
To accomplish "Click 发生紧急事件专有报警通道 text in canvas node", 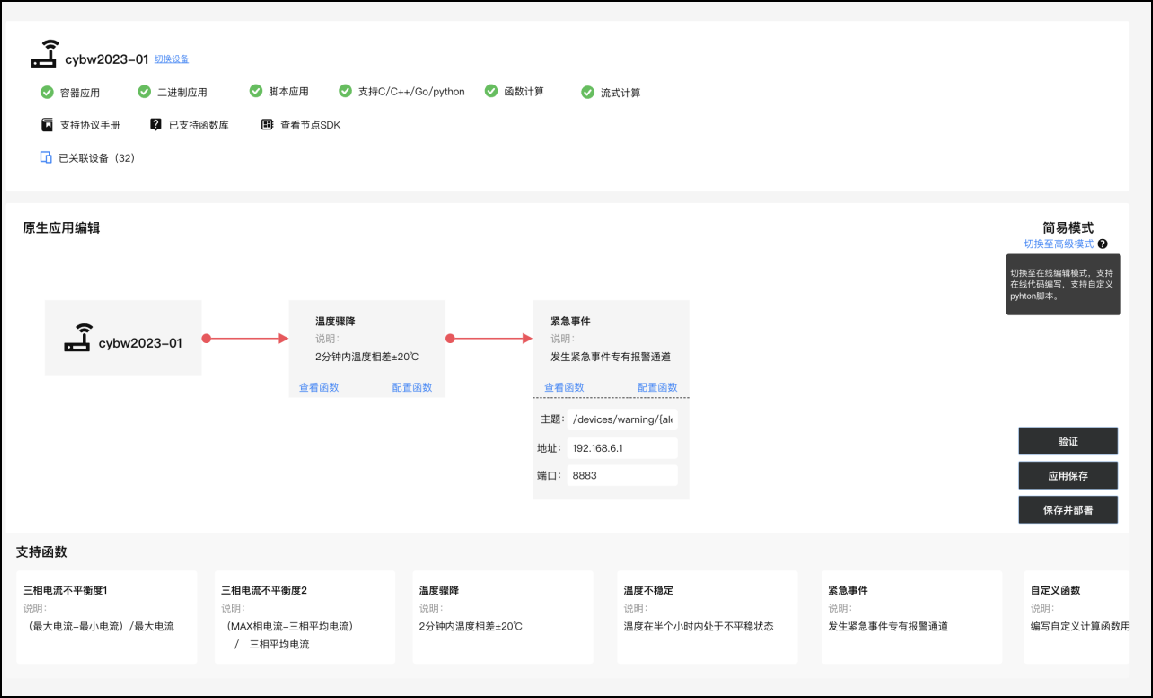I will coord(610,357).
